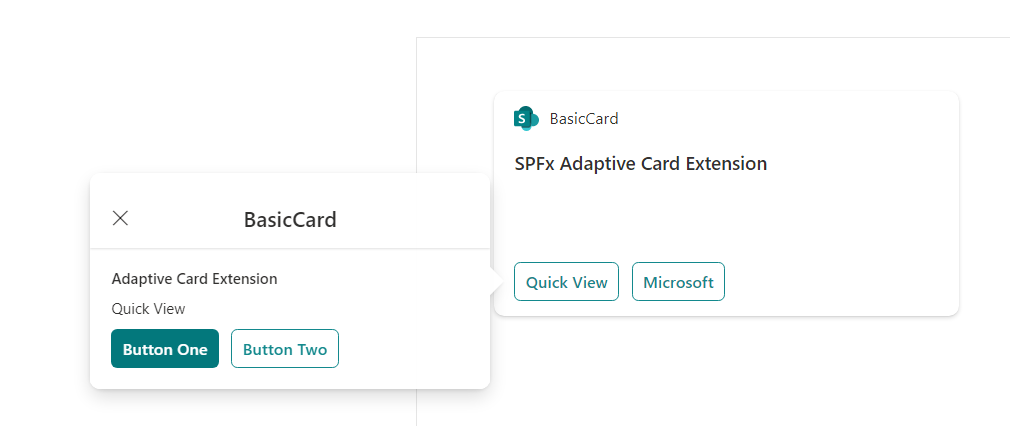Click the BasicCard title in the quick view header
Viewport: 1028px width, 426px height.
pyautogui.click(x=290, y=219)
